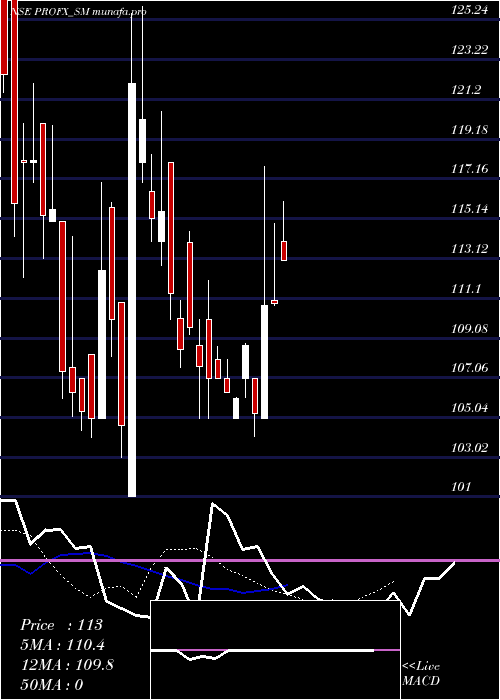Click the 'Price : 113' readout

click(x=62, y=625)
